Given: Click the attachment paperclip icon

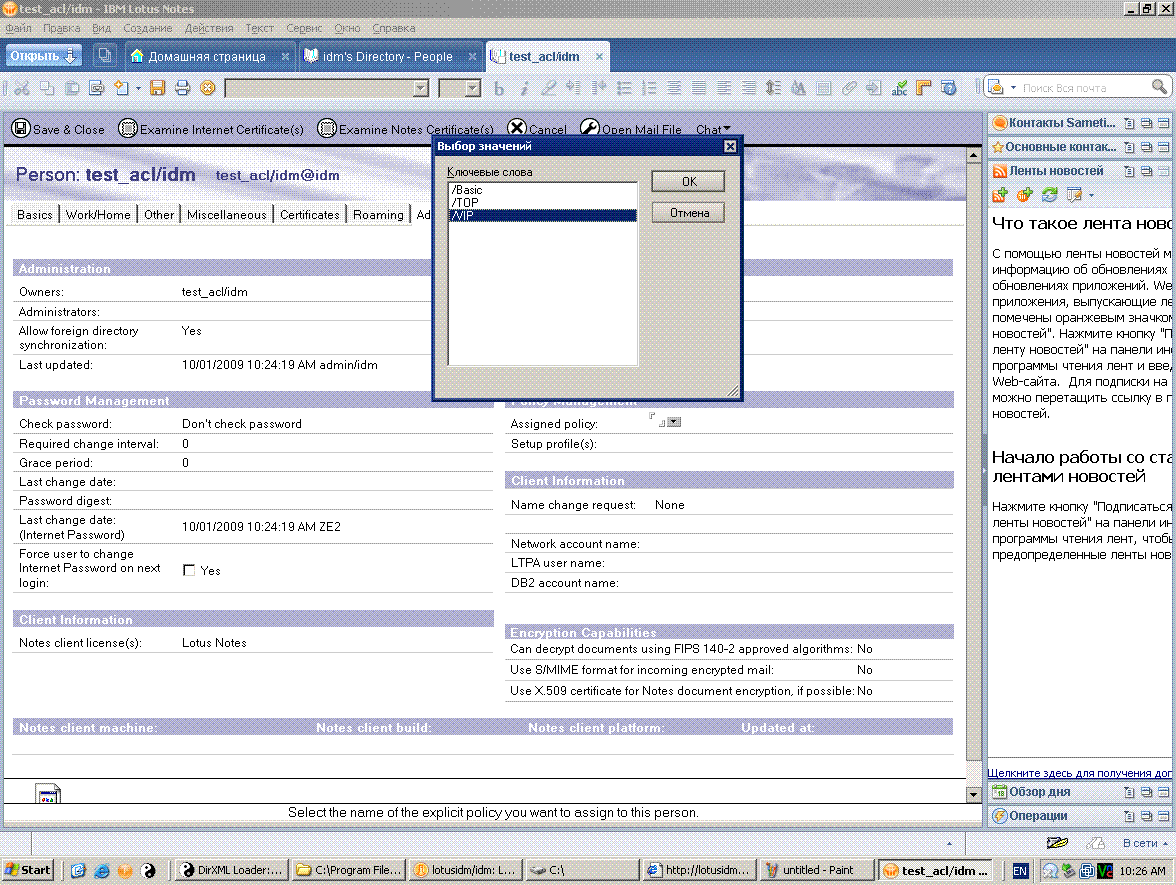Looking at the screenshot, I should point(849,88).
